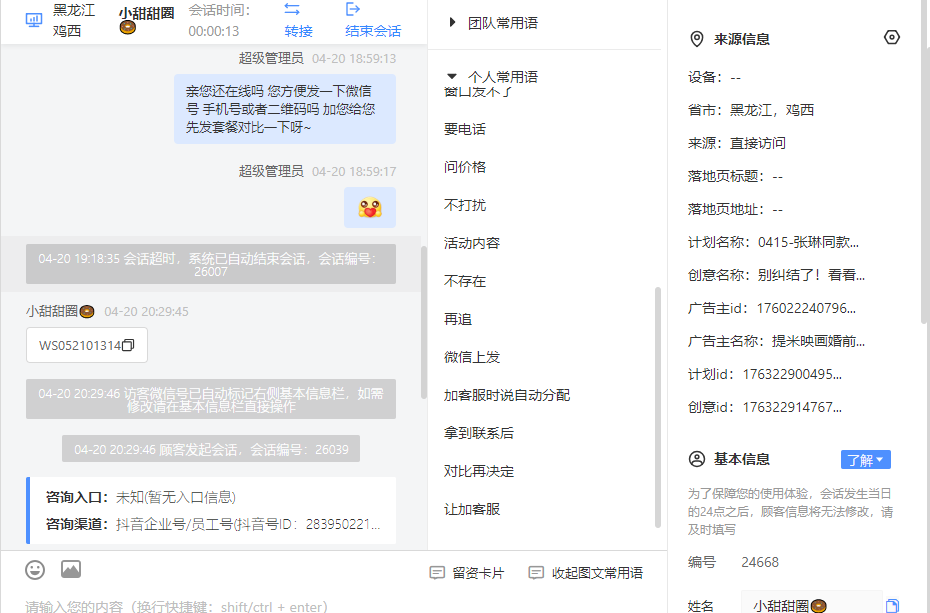
Task: Click the 留资卡片 button
Action: pyautogui.click(x=467, y=573)
